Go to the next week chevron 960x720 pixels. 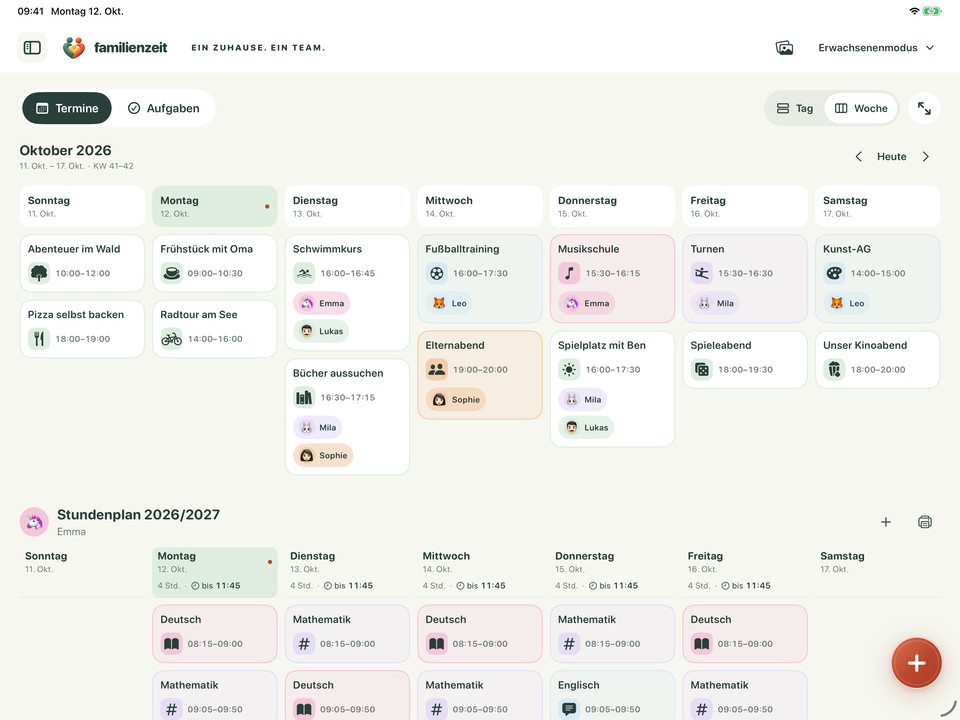pyautogui.click(x=926, y=157)
